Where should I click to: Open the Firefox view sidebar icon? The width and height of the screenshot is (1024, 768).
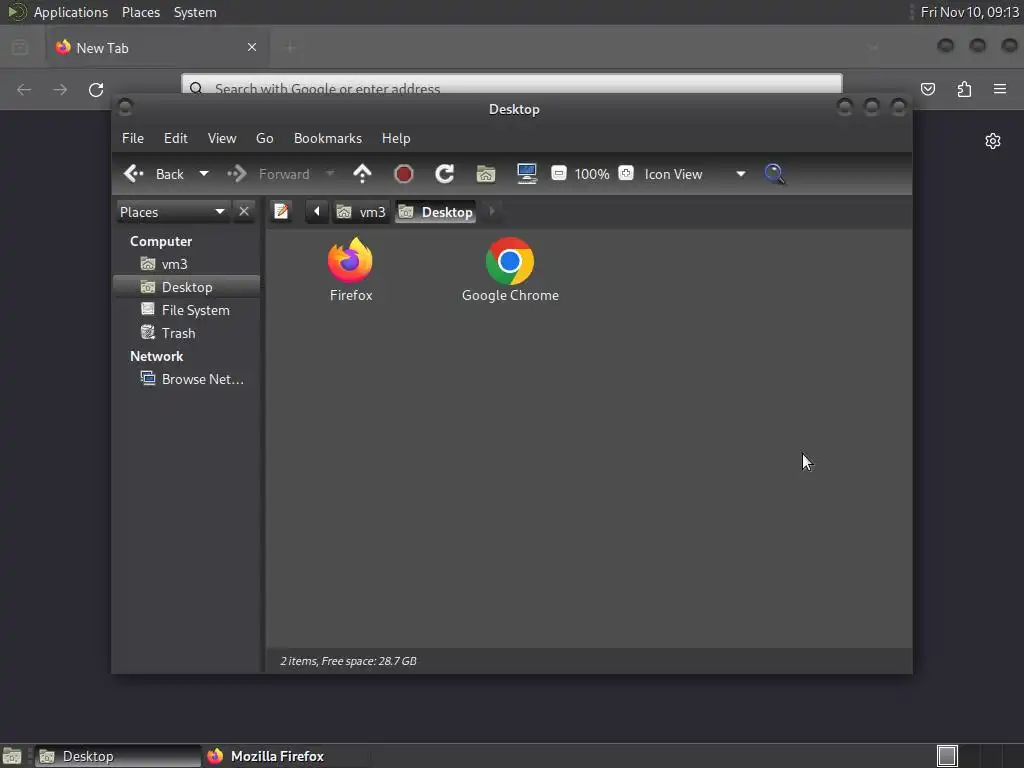20,48
